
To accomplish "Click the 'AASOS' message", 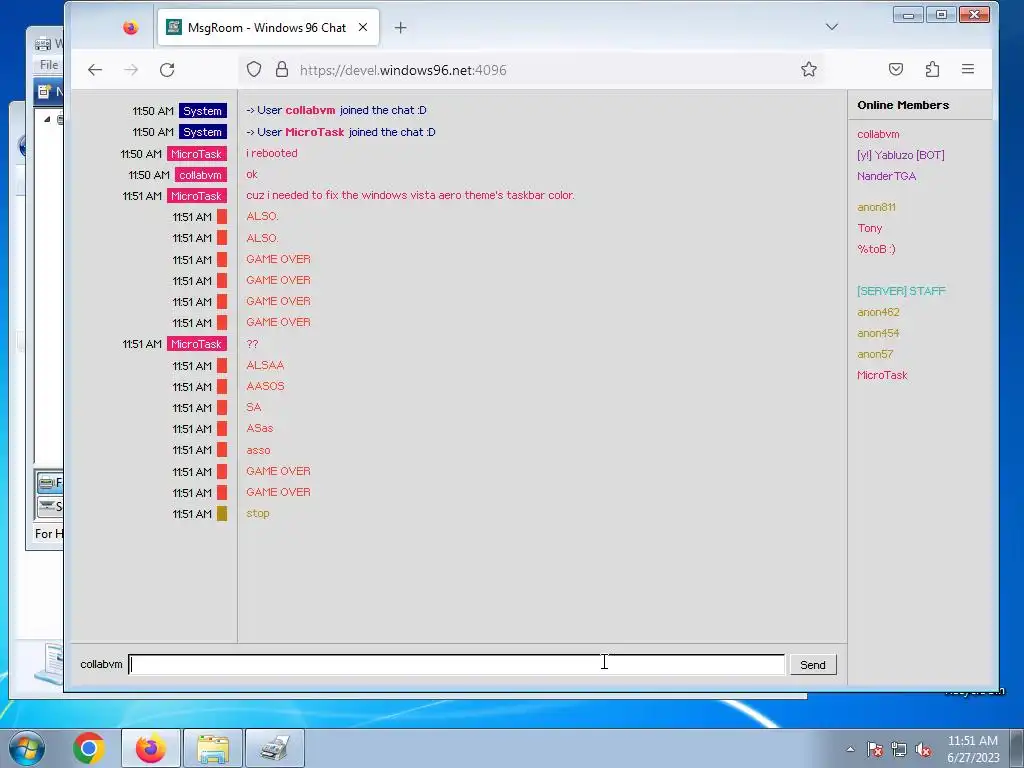I will point(264,386).
